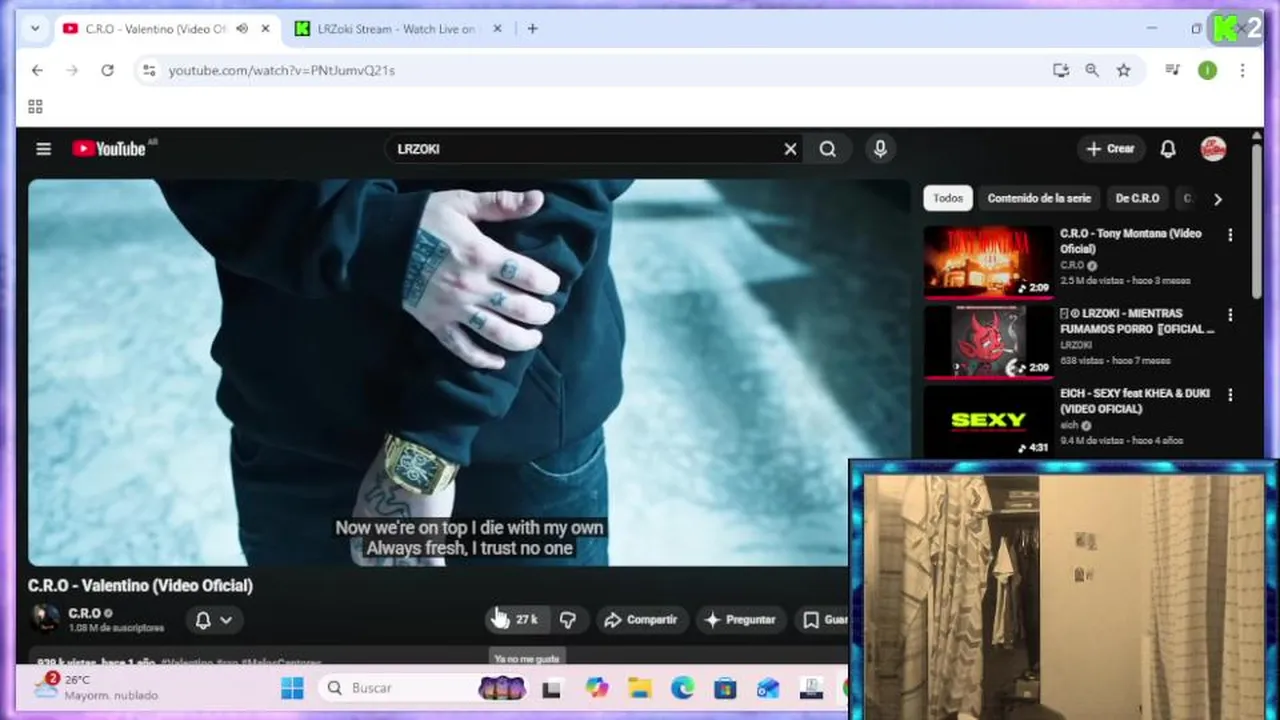Open the green Chrome profile icon
The width and height of the screenshot is (1280, 720).
[x=1208, y=70]
